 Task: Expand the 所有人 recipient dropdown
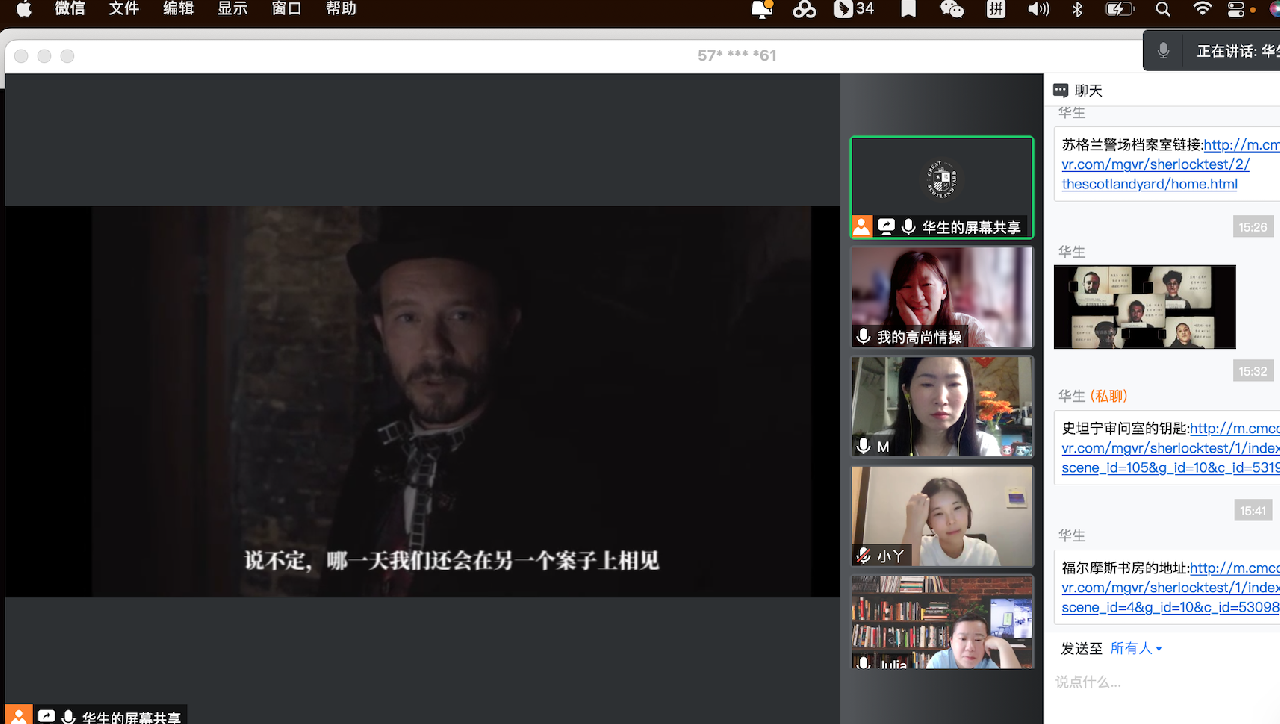(1137, 648)
